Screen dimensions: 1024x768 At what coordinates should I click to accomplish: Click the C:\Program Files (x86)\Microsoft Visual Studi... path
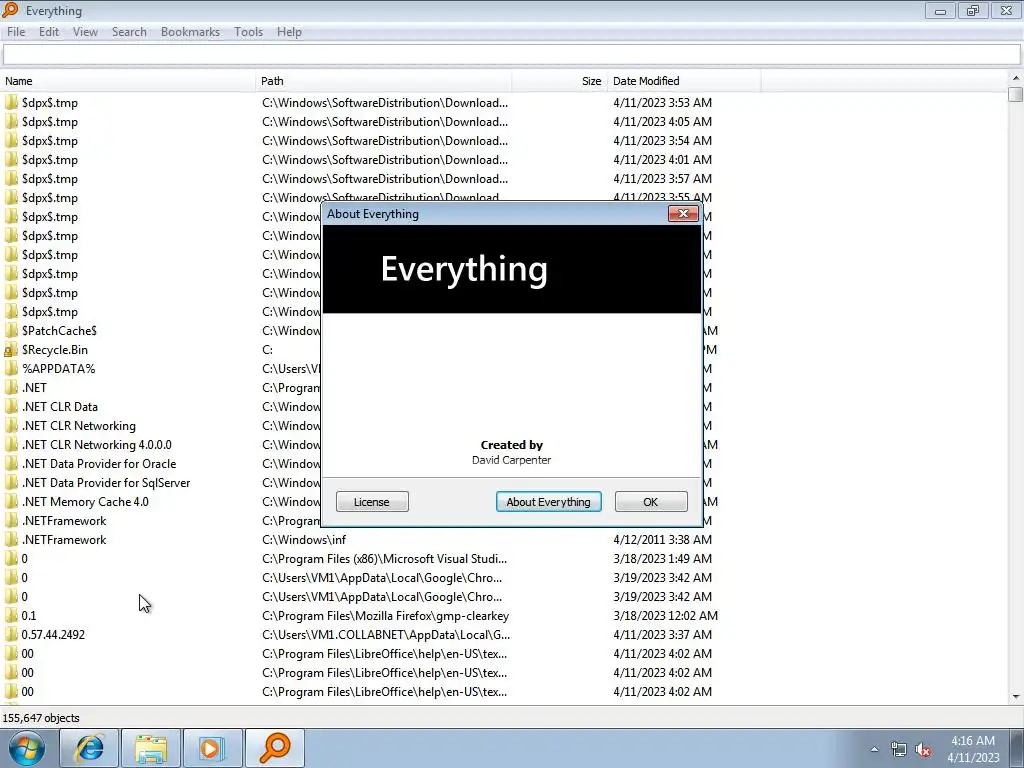click(x=385, y=559)
